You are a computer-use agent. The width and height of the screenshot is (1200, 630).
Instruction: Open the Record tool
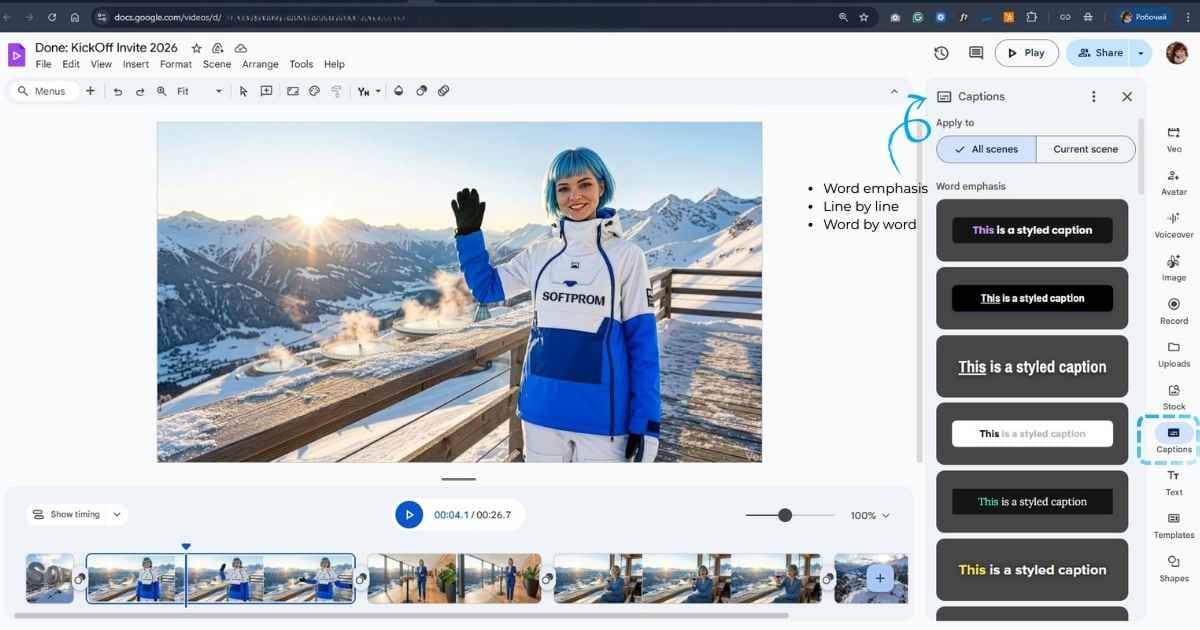[x=1172, y=311]
